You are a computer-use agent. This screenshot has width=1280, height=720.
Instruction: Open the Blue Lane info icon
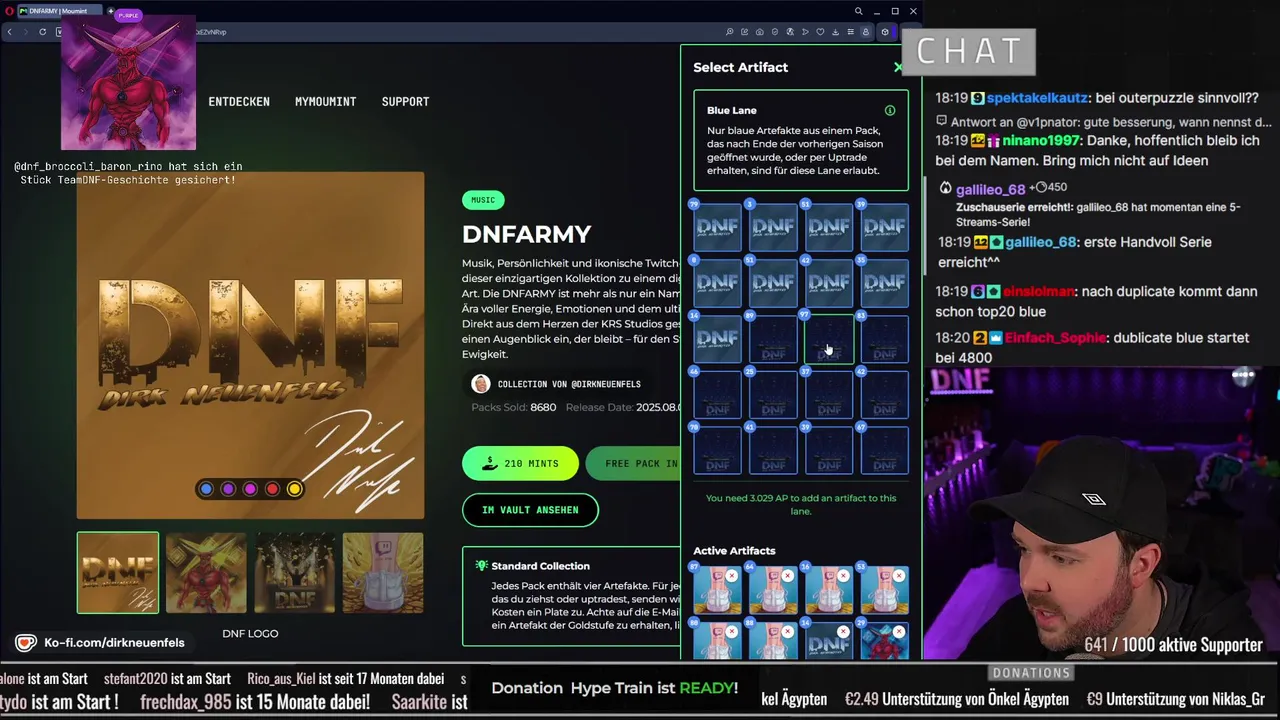point(889,110)
